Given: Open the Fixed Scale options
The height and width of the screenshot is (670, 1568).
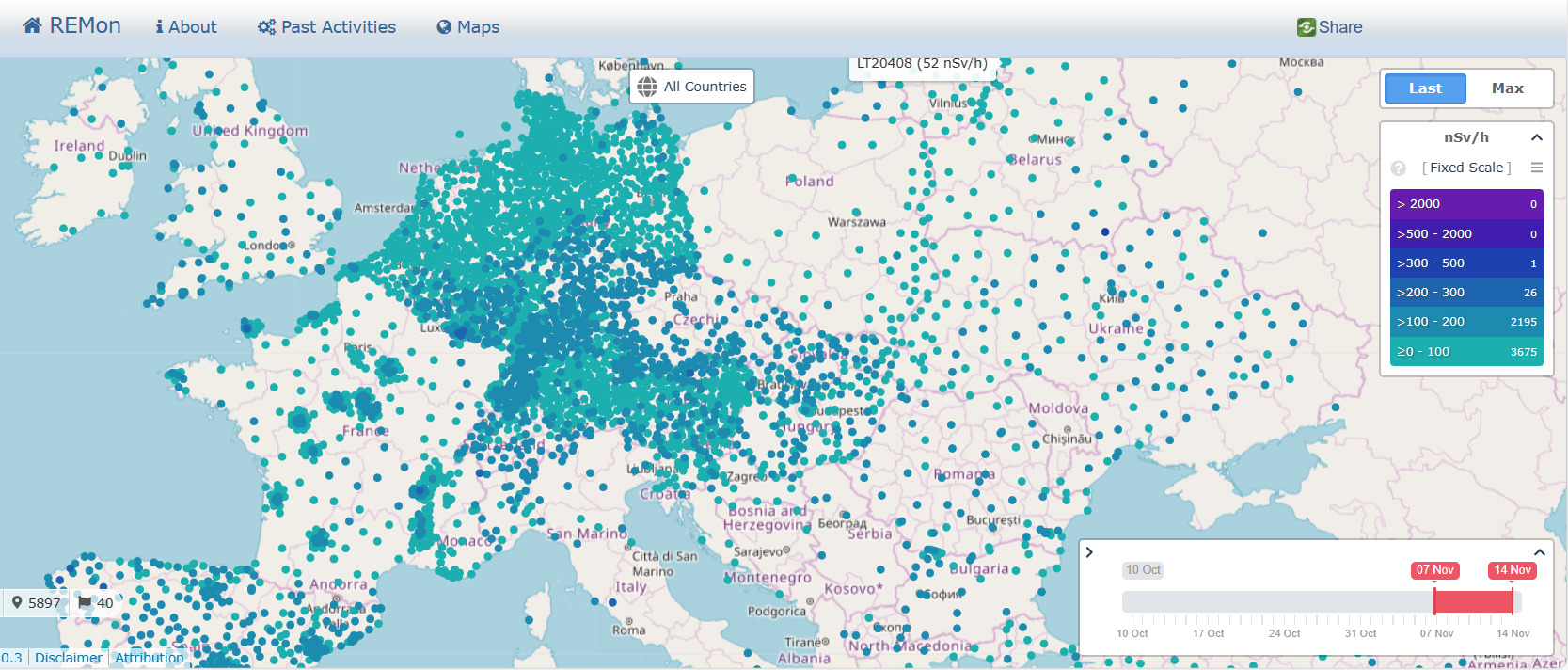Looking at the screenshot, I should 1466,167.
